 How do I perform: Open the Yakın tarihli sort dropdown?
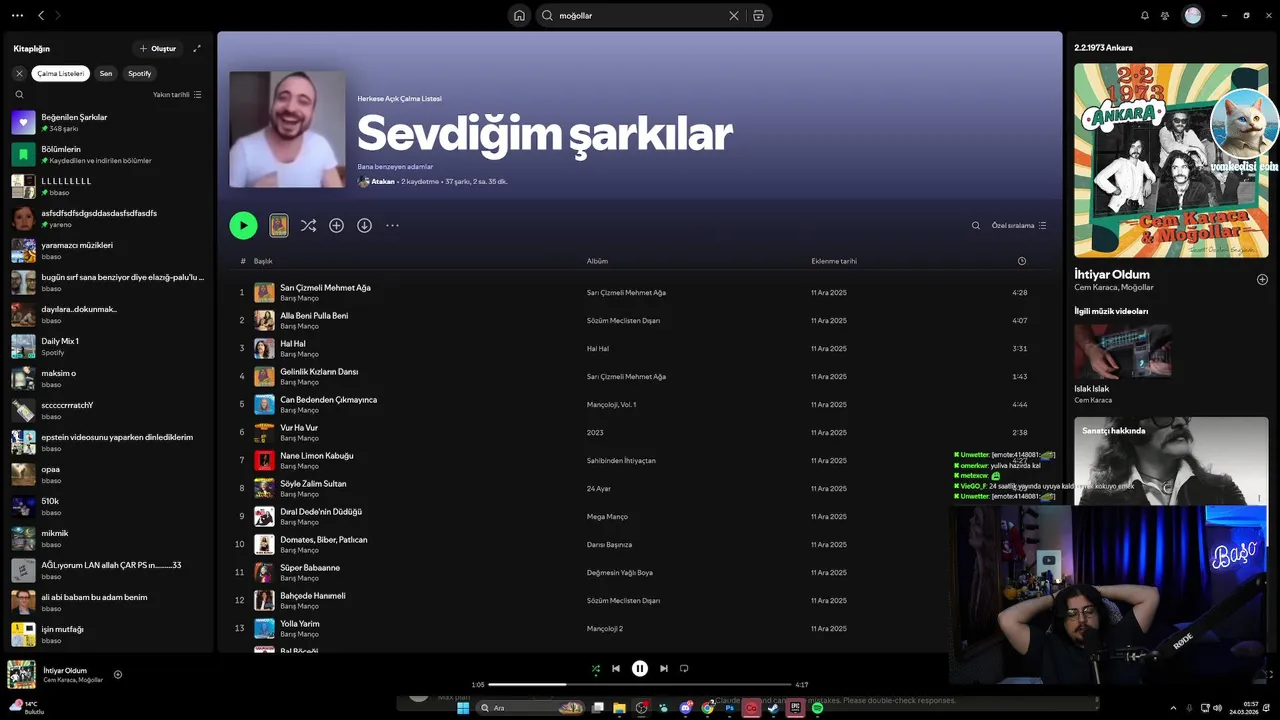[x=177, y=95]
